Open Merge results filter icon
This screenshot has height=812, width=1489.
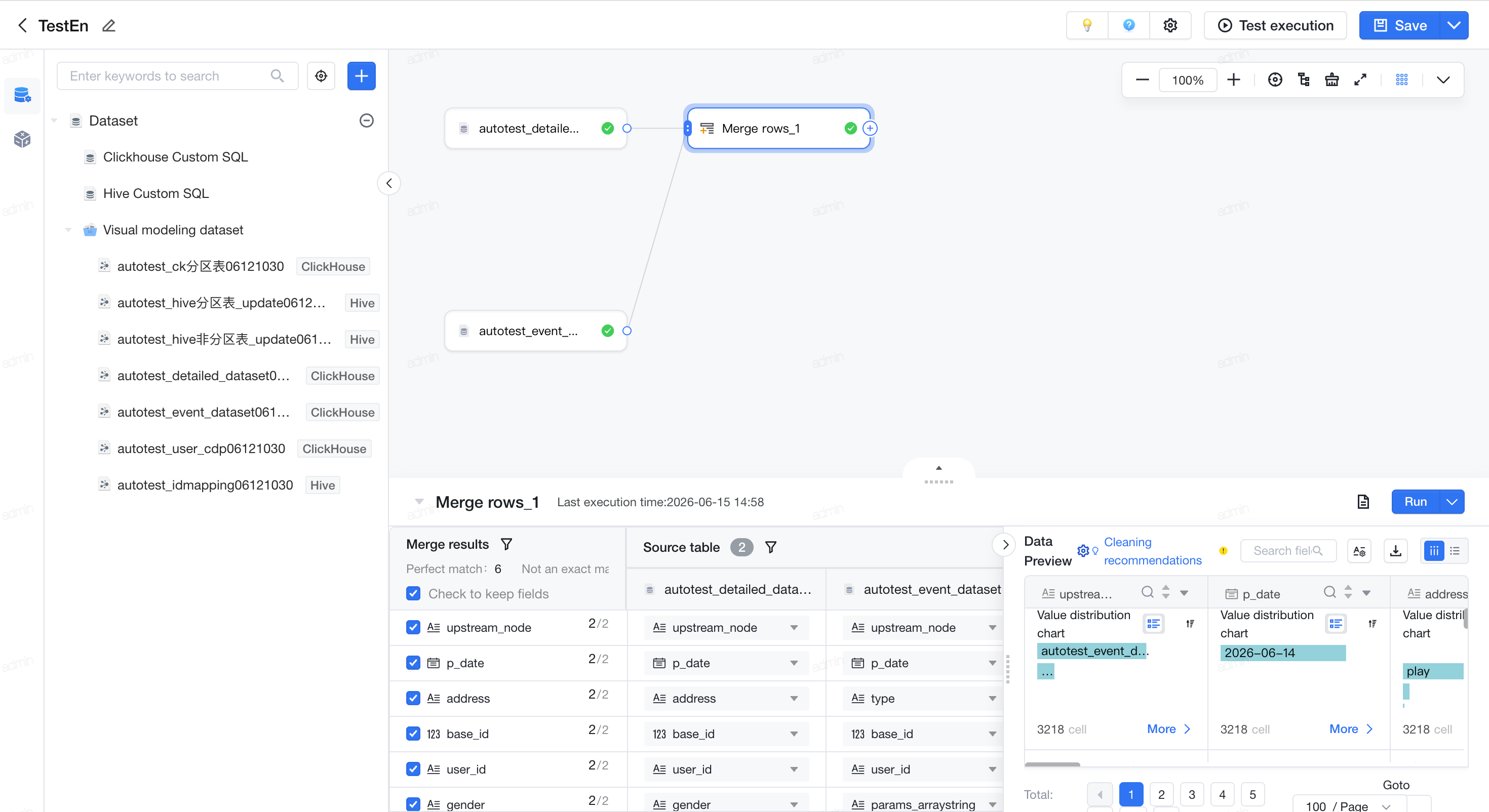(506, 544)
